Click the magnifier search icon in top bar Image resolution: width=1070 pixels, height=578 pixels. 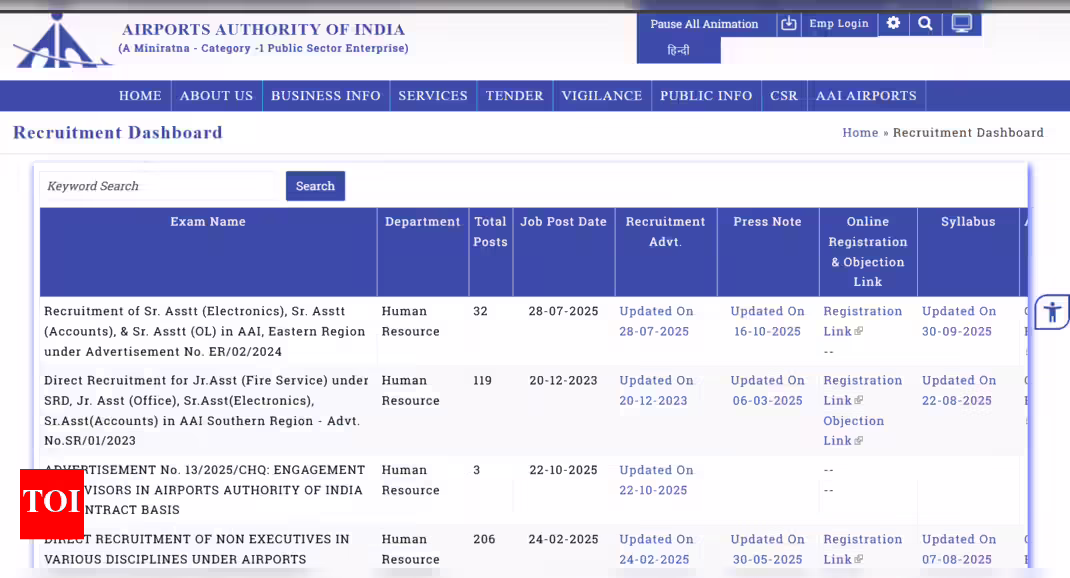[925, 24]
